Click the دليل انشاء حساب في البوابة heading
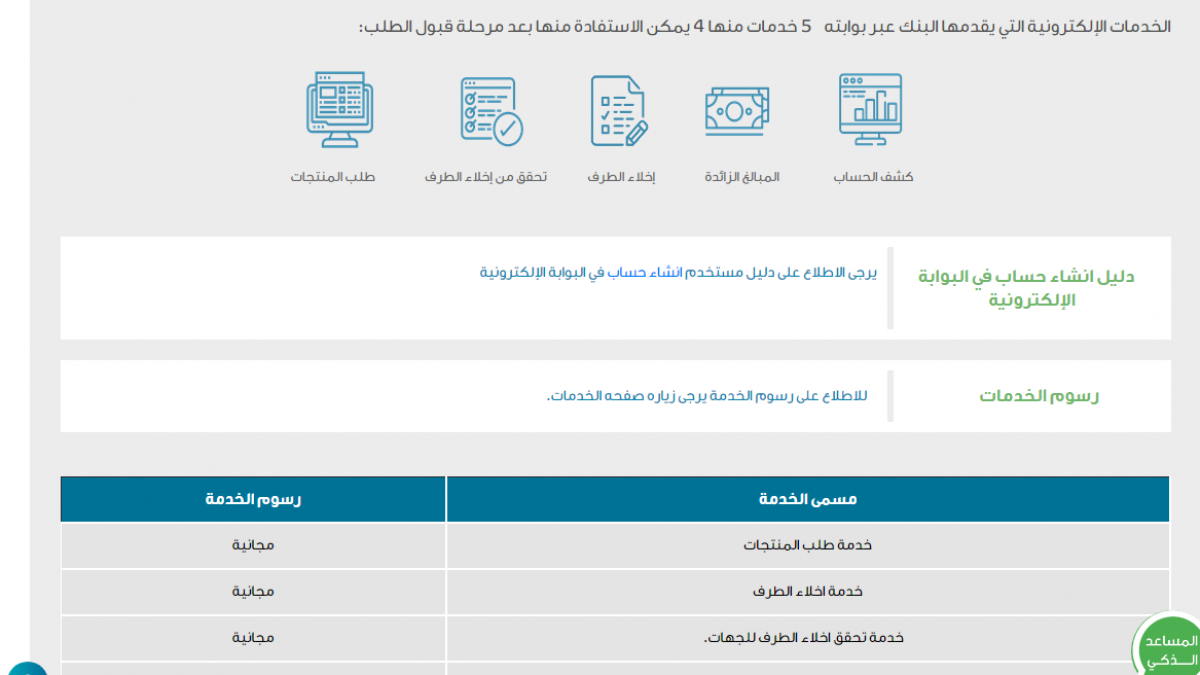 tap(1026, 288)
